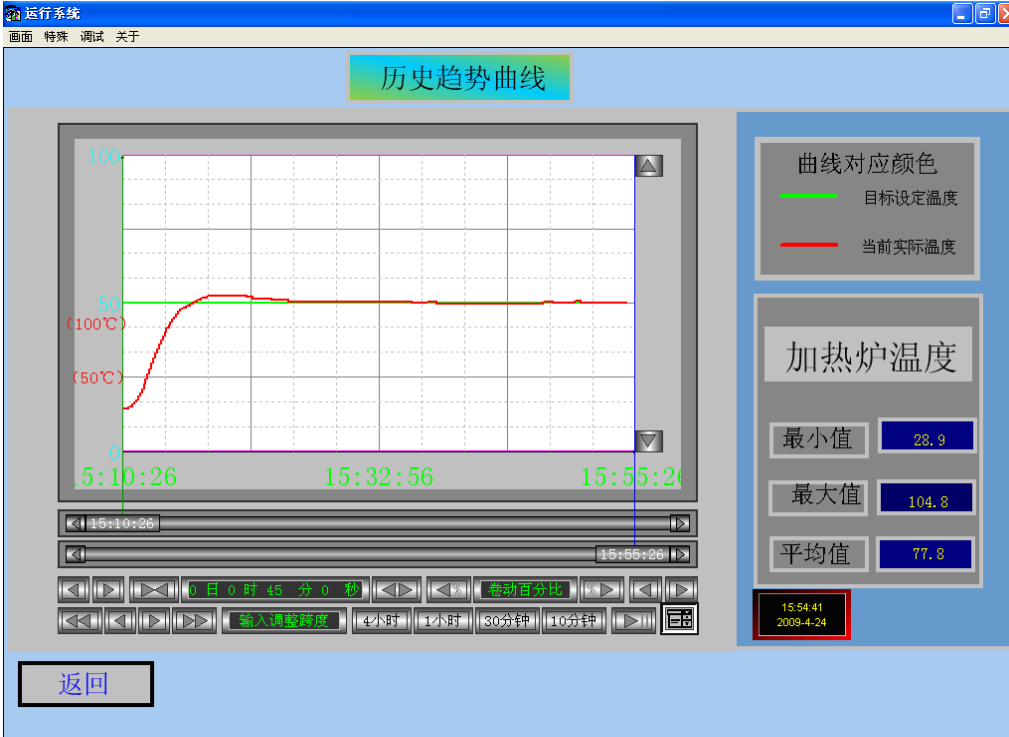Set span to 10分钟
Screen dimensions: 1009x737
(x=573, y=620)
